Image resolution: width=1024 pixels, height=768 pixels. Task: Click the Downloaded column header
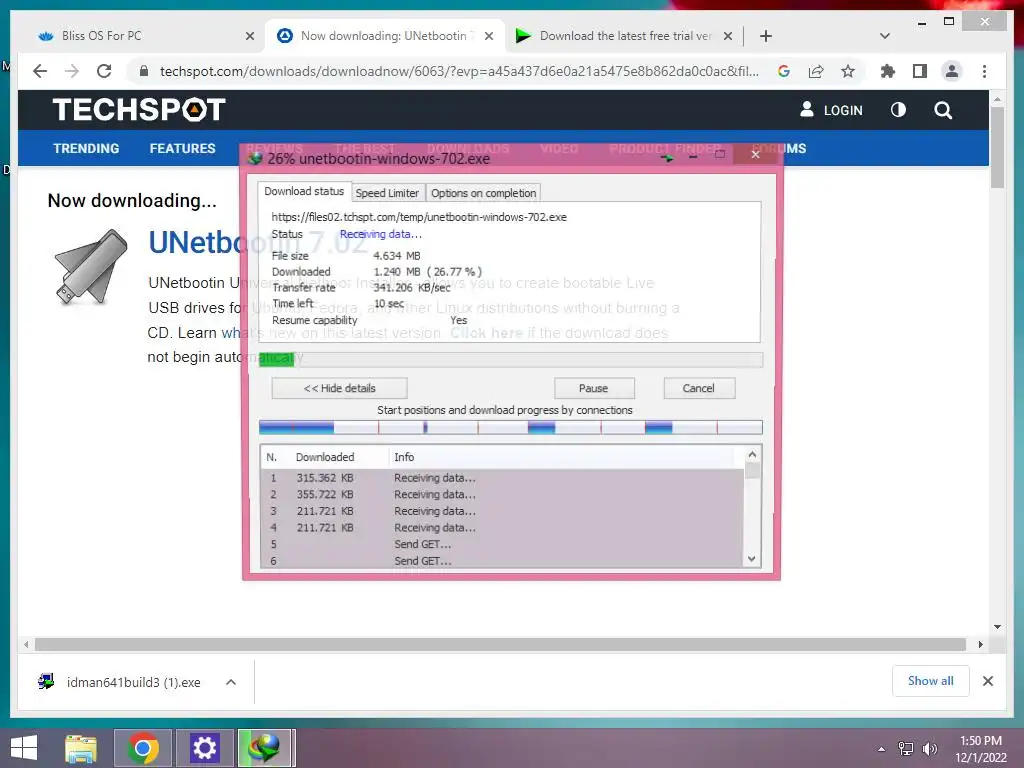(x=325, y=457)
